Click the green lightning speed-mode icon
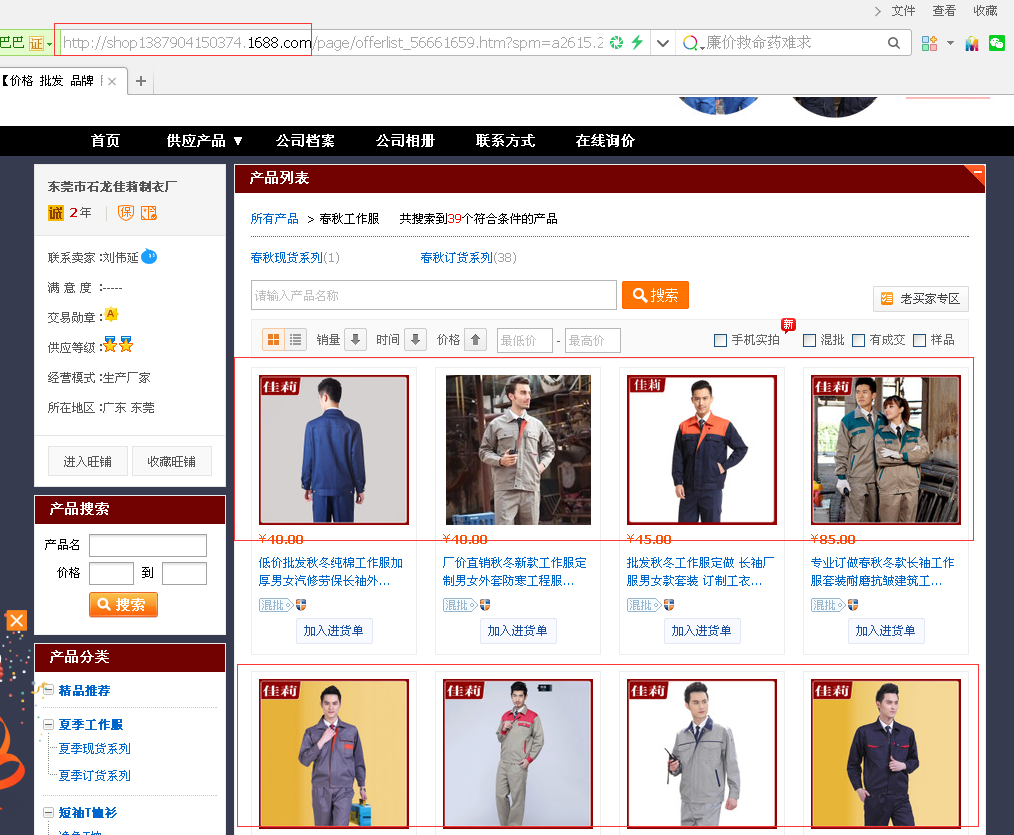Screen dimensions: 1014x835 click(636, 43)
